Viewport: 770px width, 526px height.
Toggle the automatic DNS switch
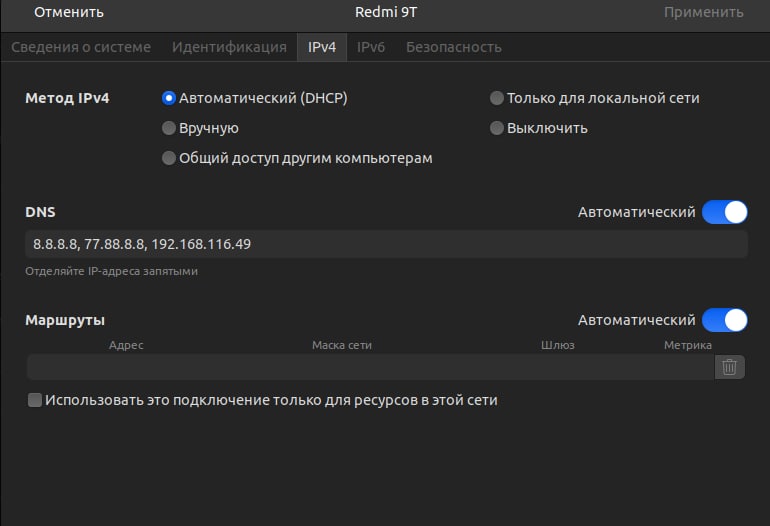tap(724, 212)
